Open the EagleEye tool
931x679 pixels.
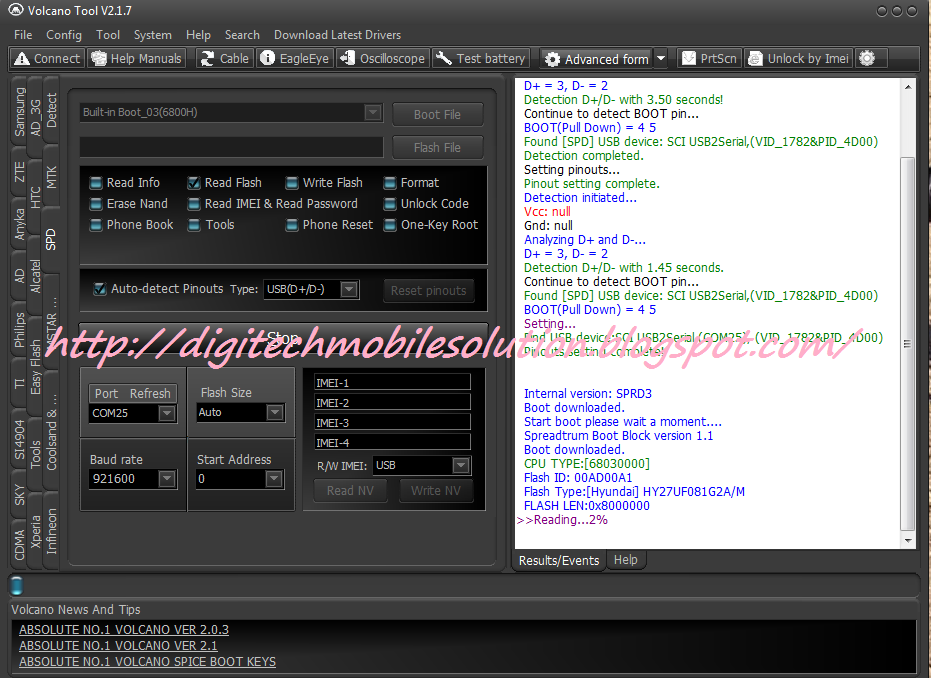294,58
